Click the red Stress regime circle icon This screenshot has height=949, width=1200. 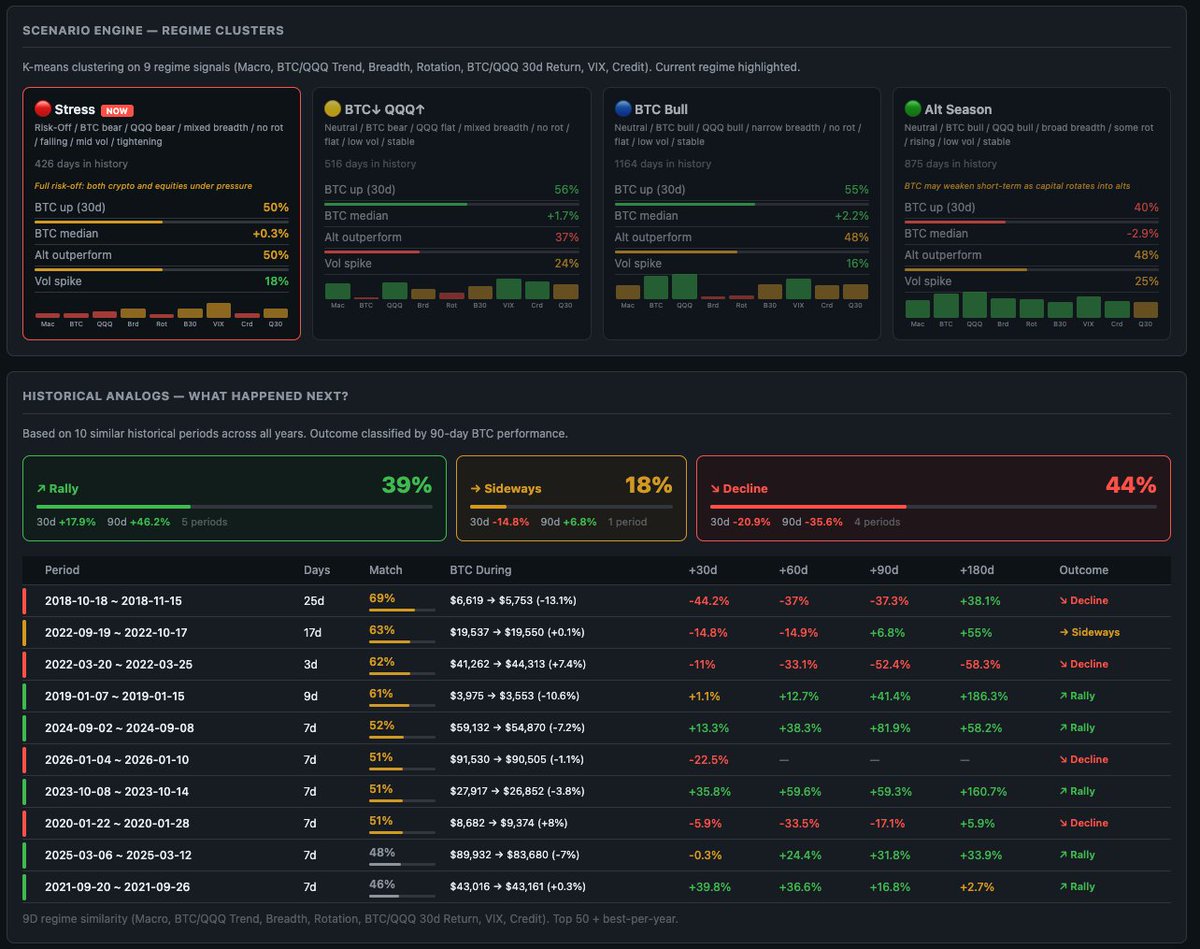[43, 109]
